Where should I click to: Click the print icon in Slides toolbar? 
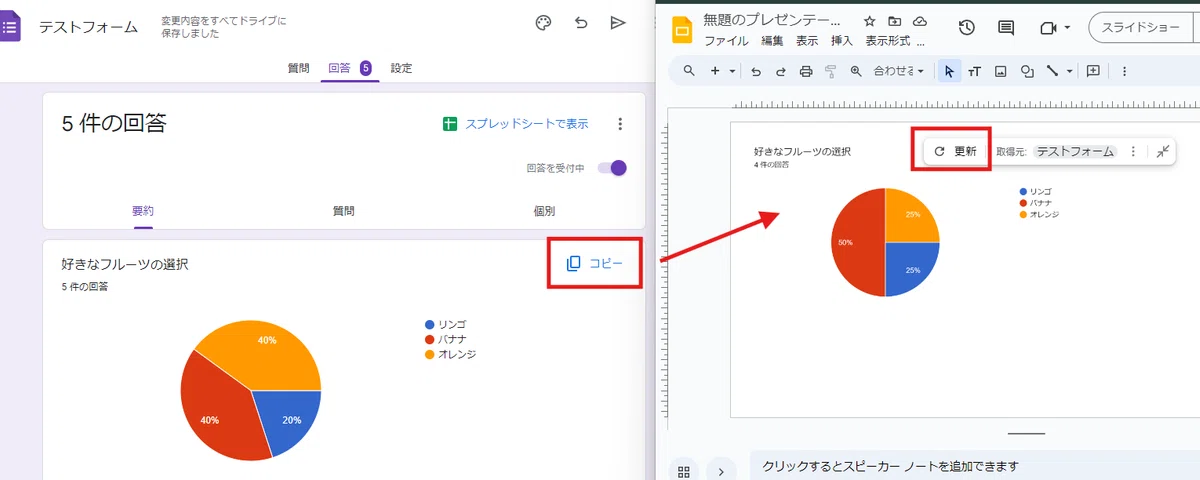tap(806, 71)
